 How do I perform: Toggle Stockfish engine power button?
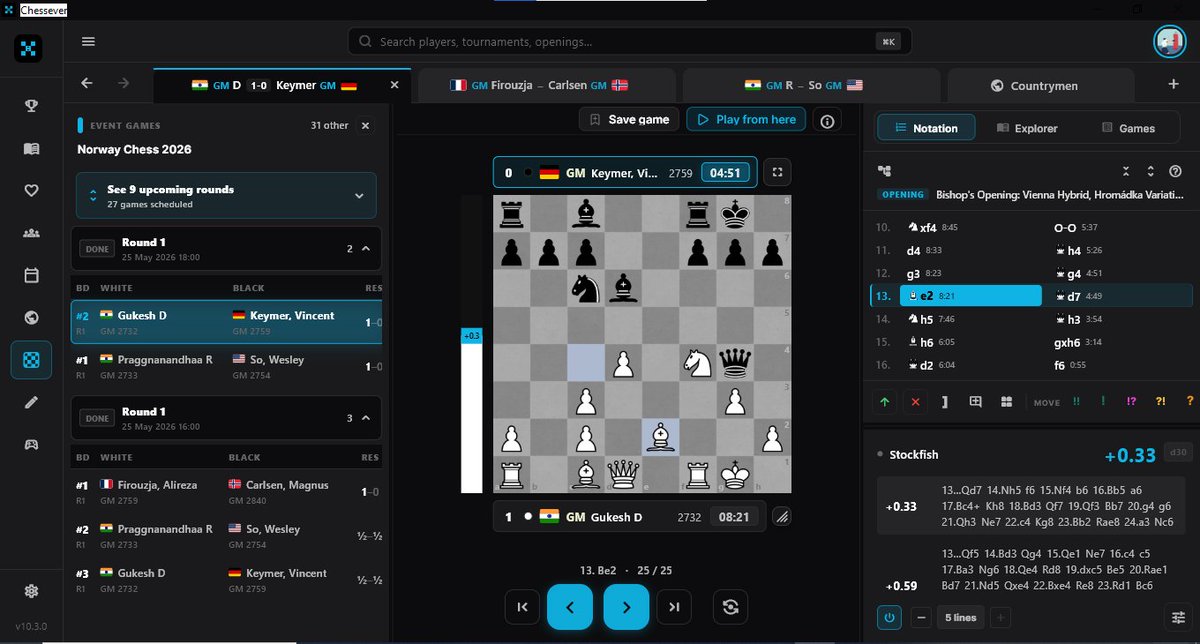tap(889, 617)
